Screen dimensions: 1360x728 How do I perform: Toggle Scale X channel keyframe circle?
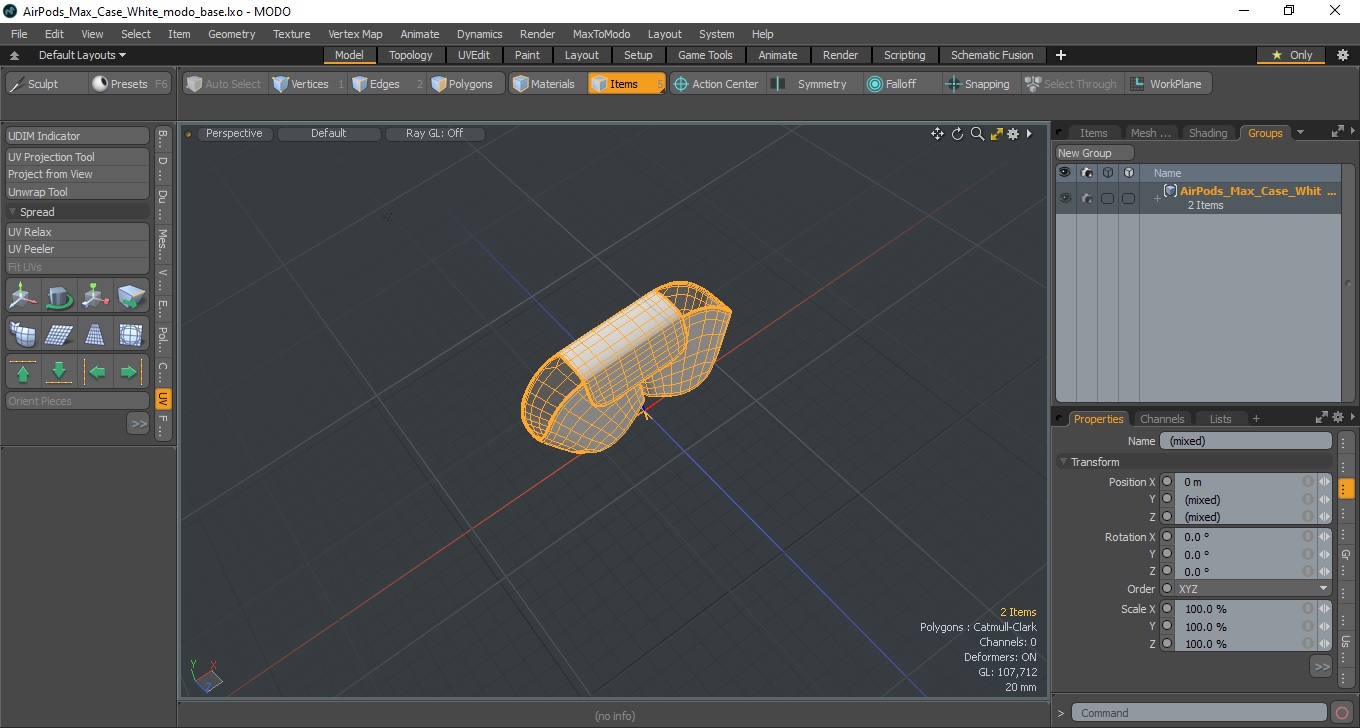click(1167, 609)
